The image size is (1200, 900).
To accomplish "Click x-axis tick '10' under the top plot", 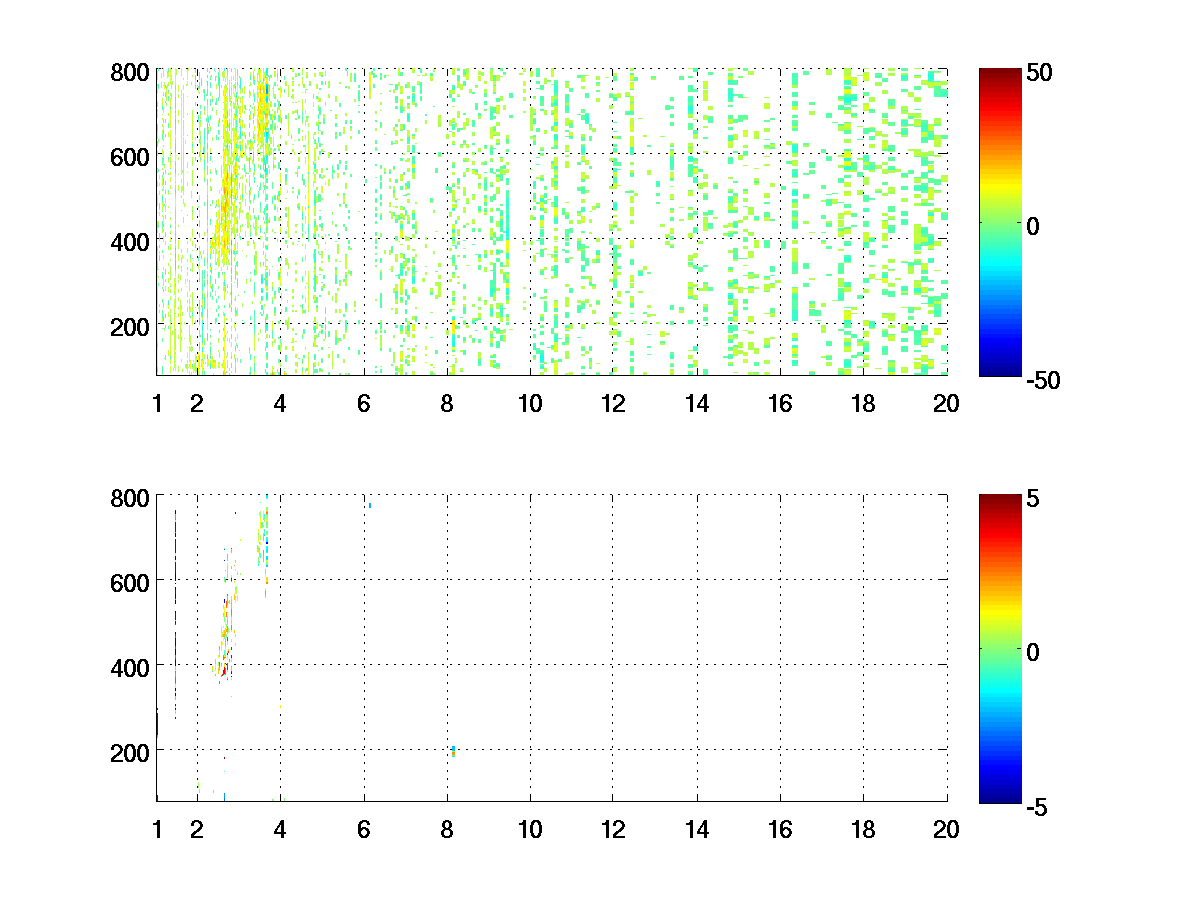I will click(530, 403).
